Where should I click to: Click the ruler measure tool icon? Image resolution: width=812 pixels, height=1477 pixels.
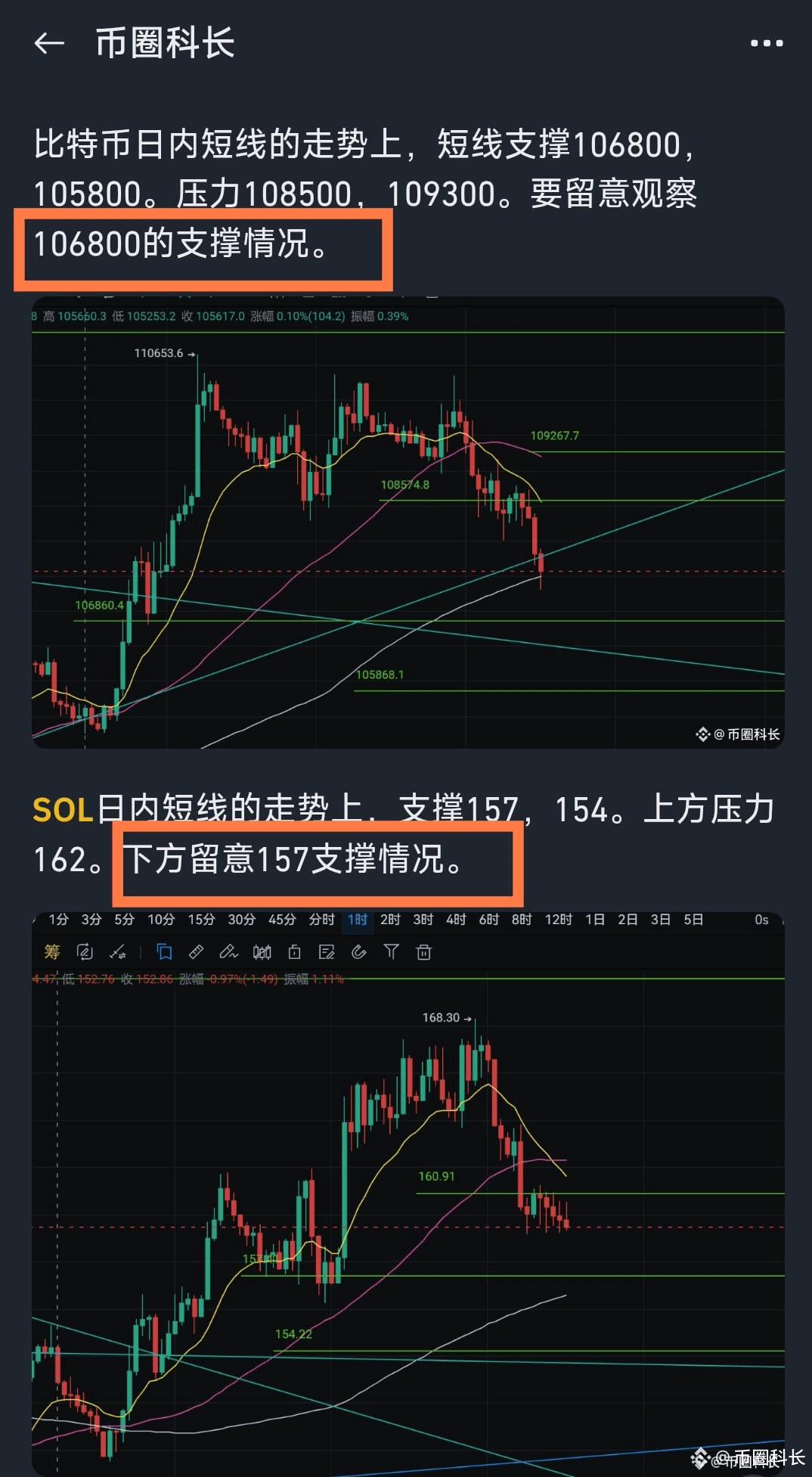[x=197, y=951]
